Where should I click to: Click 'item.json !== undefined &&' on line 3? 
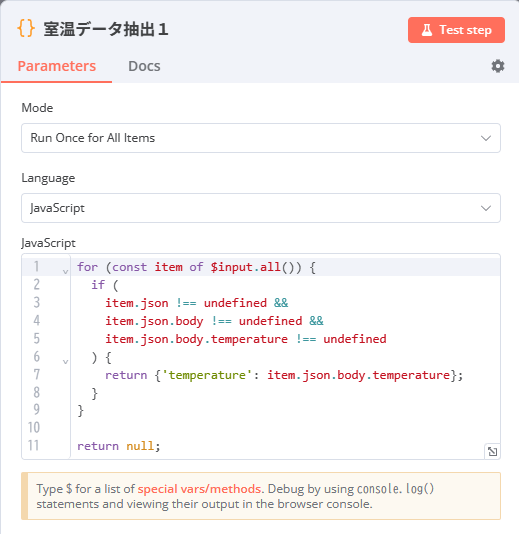(x=196, y=303)
